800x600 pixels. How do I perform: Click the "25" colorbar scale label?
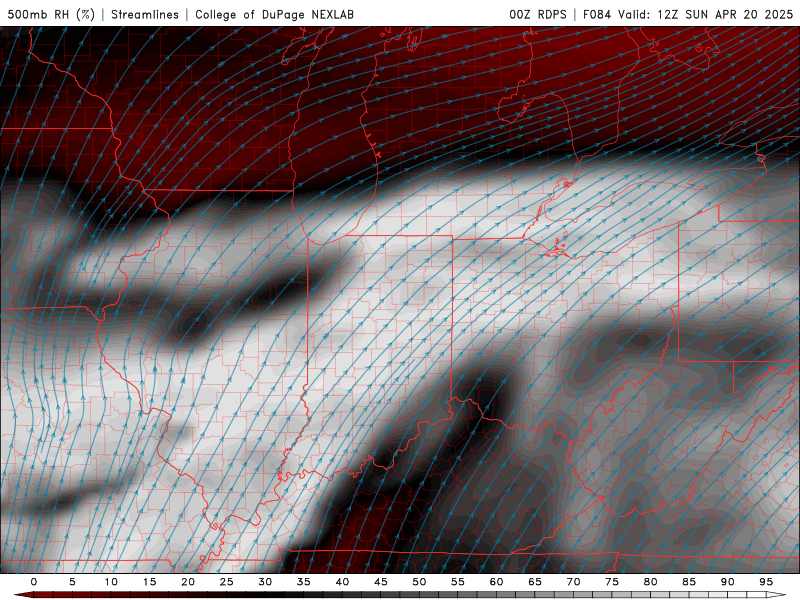[227, 582]
